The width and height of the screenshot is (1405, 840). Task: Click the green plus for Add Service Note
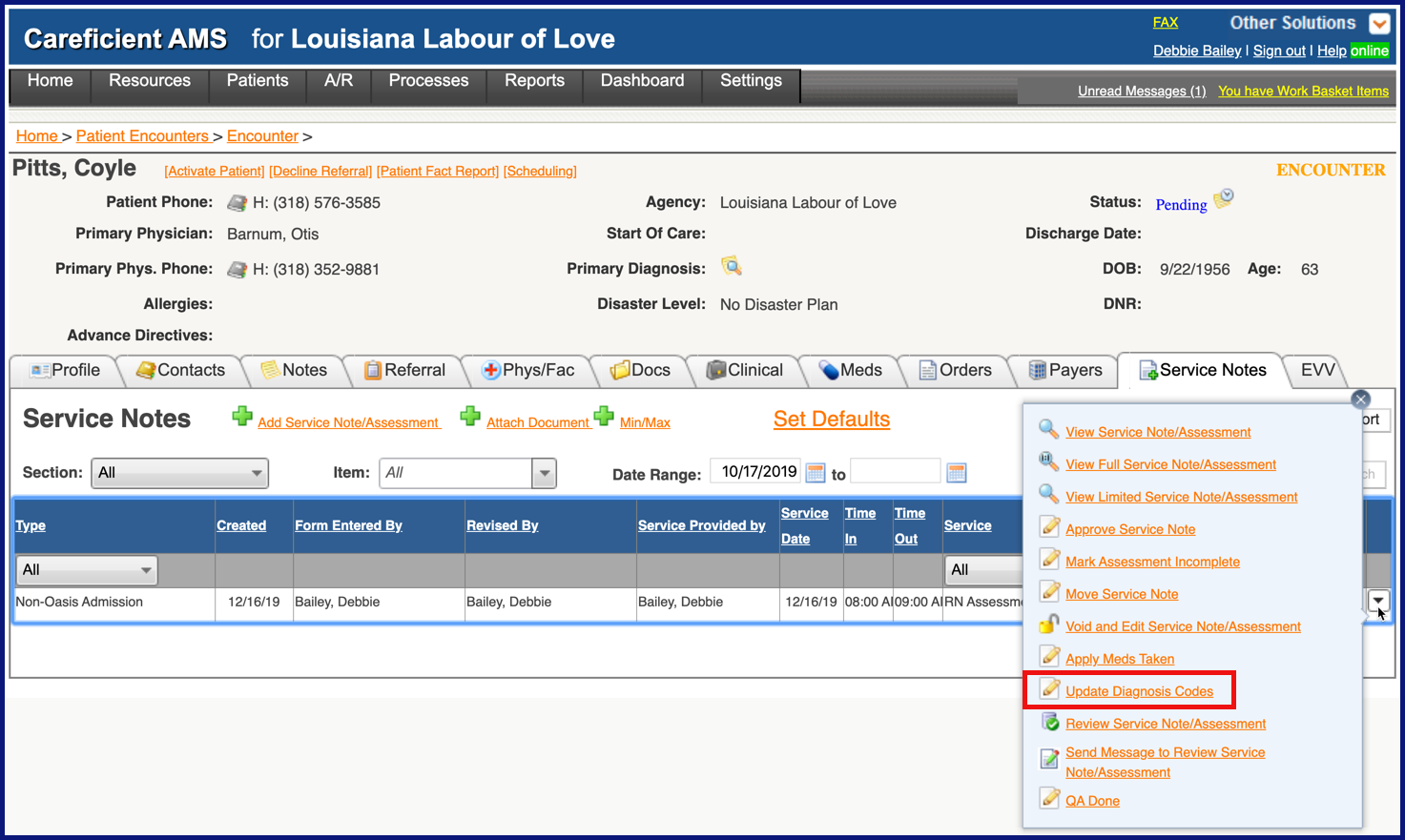coord(242,417)
